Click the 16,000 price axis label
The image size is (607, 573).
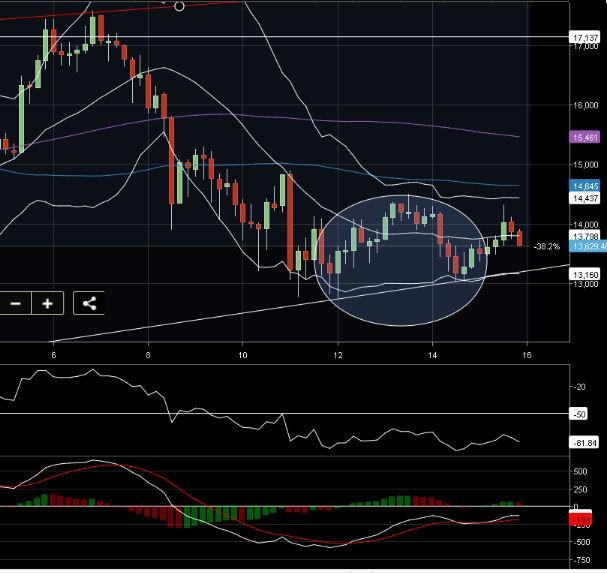(585, 105)
